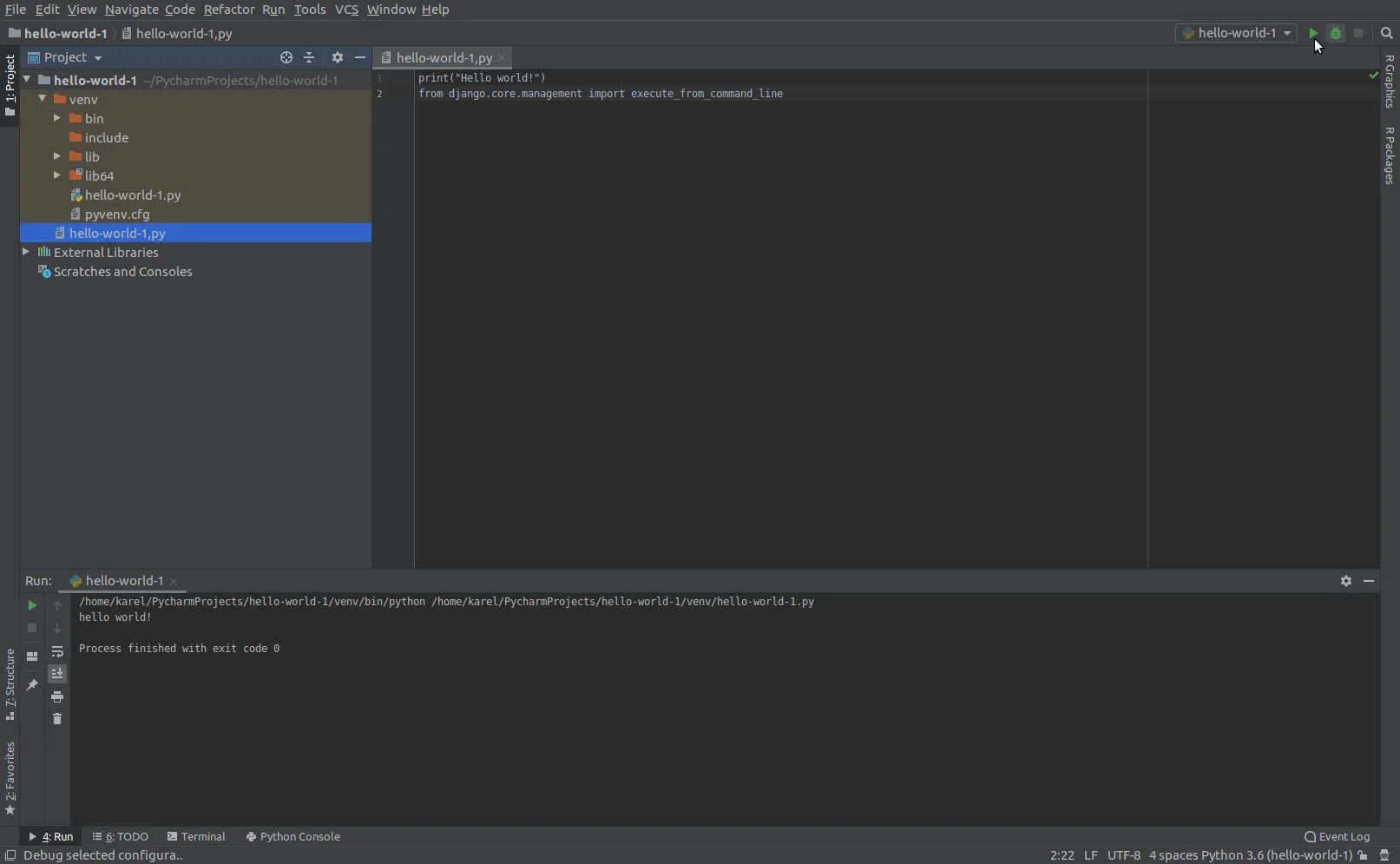Toggle soft-wrap in the Run console
This screenshot has width=1400, height=864.
pos(57,652)
